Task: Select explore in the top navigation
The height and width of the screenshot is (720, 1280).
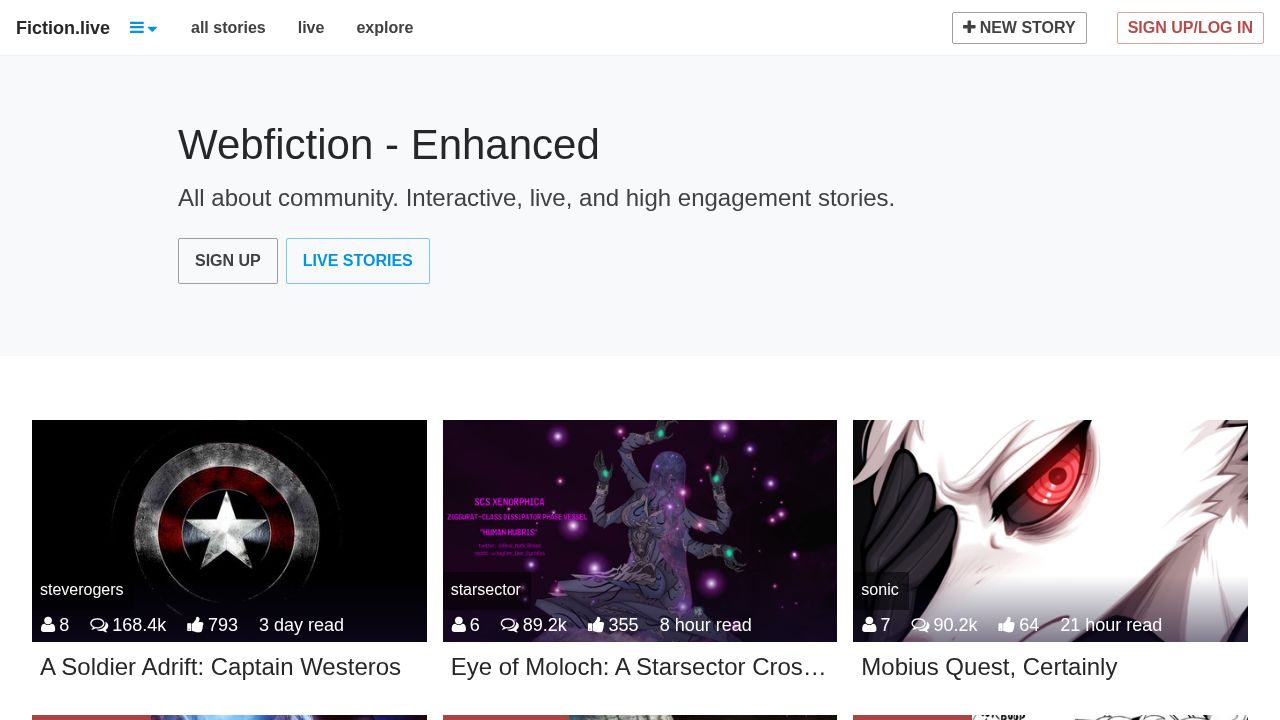Action: tap(385, 28)
